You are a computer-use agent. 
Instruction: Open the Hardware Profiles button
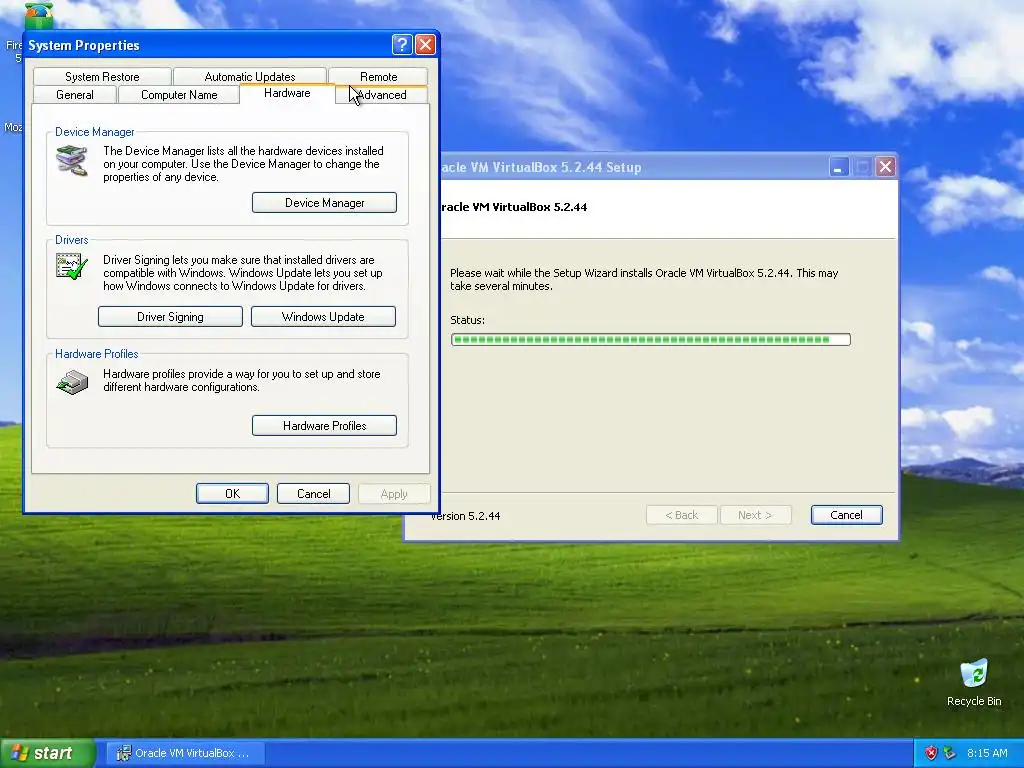[x=324, y=426]
